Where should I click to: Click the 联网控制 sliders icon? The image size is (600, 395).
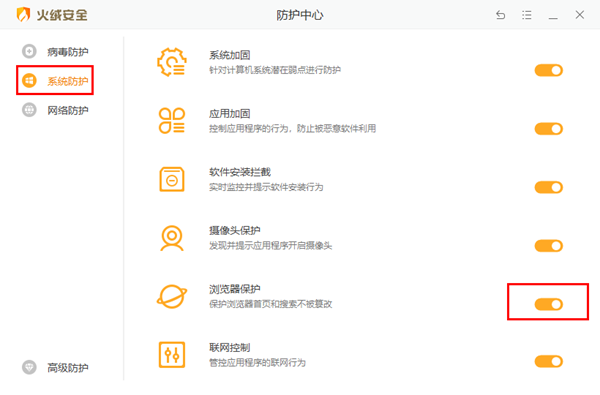[172, 355]
